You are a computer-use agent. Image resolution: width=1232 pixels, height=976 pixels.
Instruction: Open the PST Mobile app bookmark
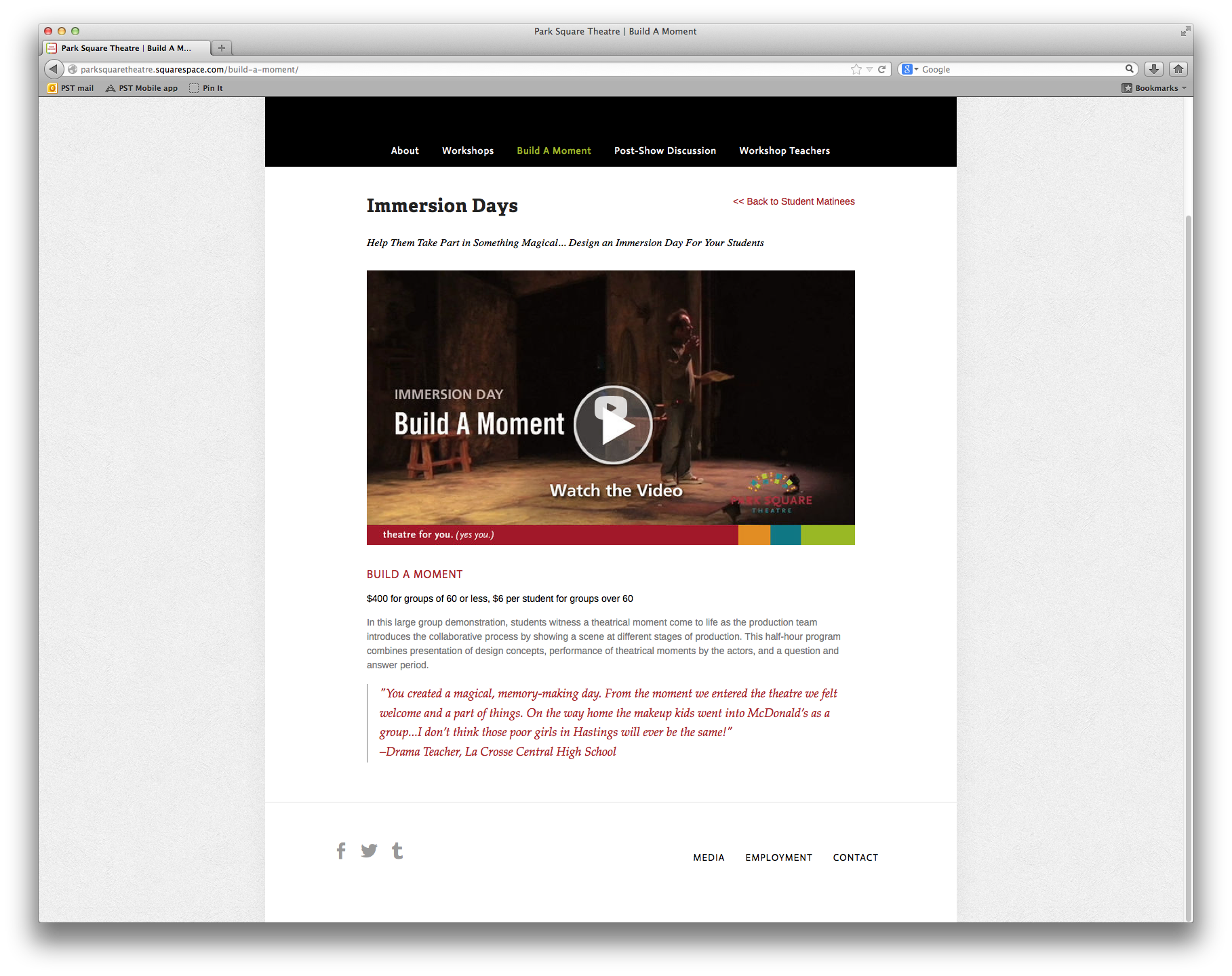[x=142, y=88]
